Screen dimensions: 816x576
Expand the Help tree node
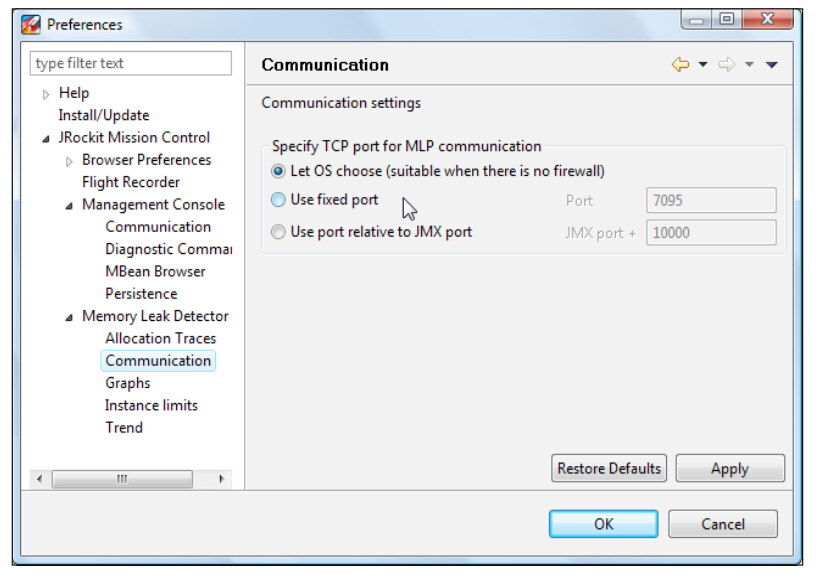[x=46, y=94]
